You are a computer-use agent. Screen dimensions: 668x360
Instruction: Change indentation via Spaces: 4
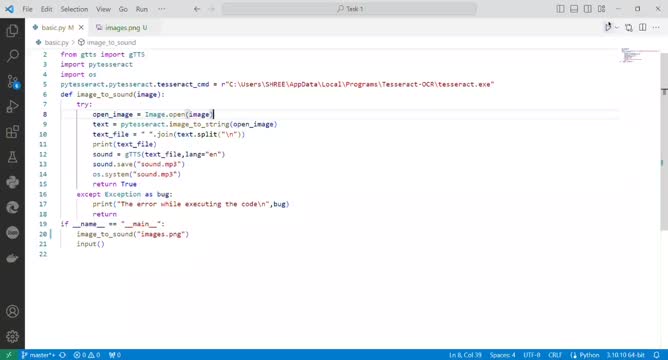tap(502, 355)
